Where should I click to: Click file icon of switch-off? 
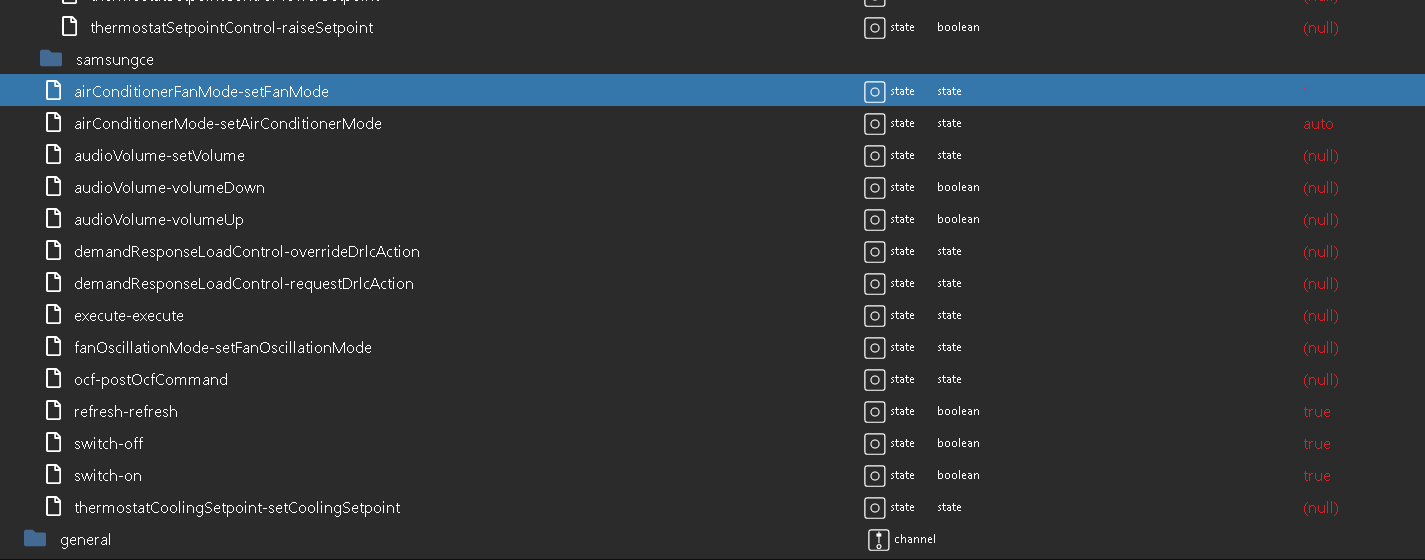click(54, 443)
